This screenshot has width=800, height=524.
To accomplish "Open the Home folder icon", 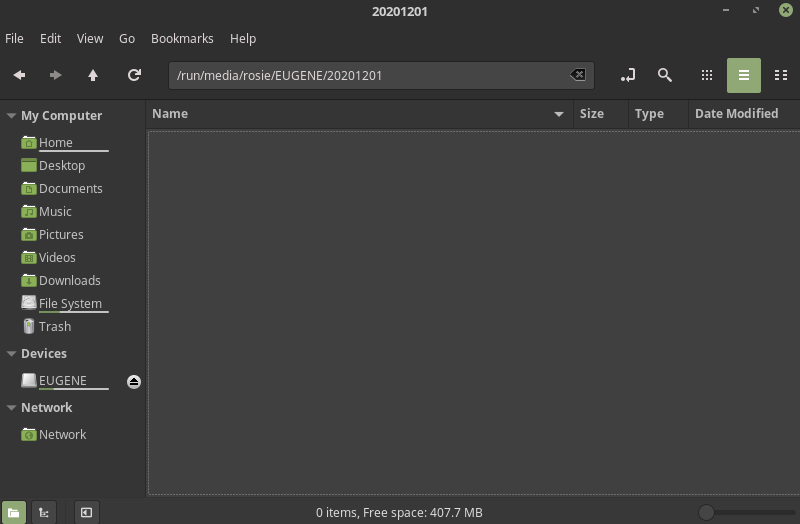I will tap(29, 142).
